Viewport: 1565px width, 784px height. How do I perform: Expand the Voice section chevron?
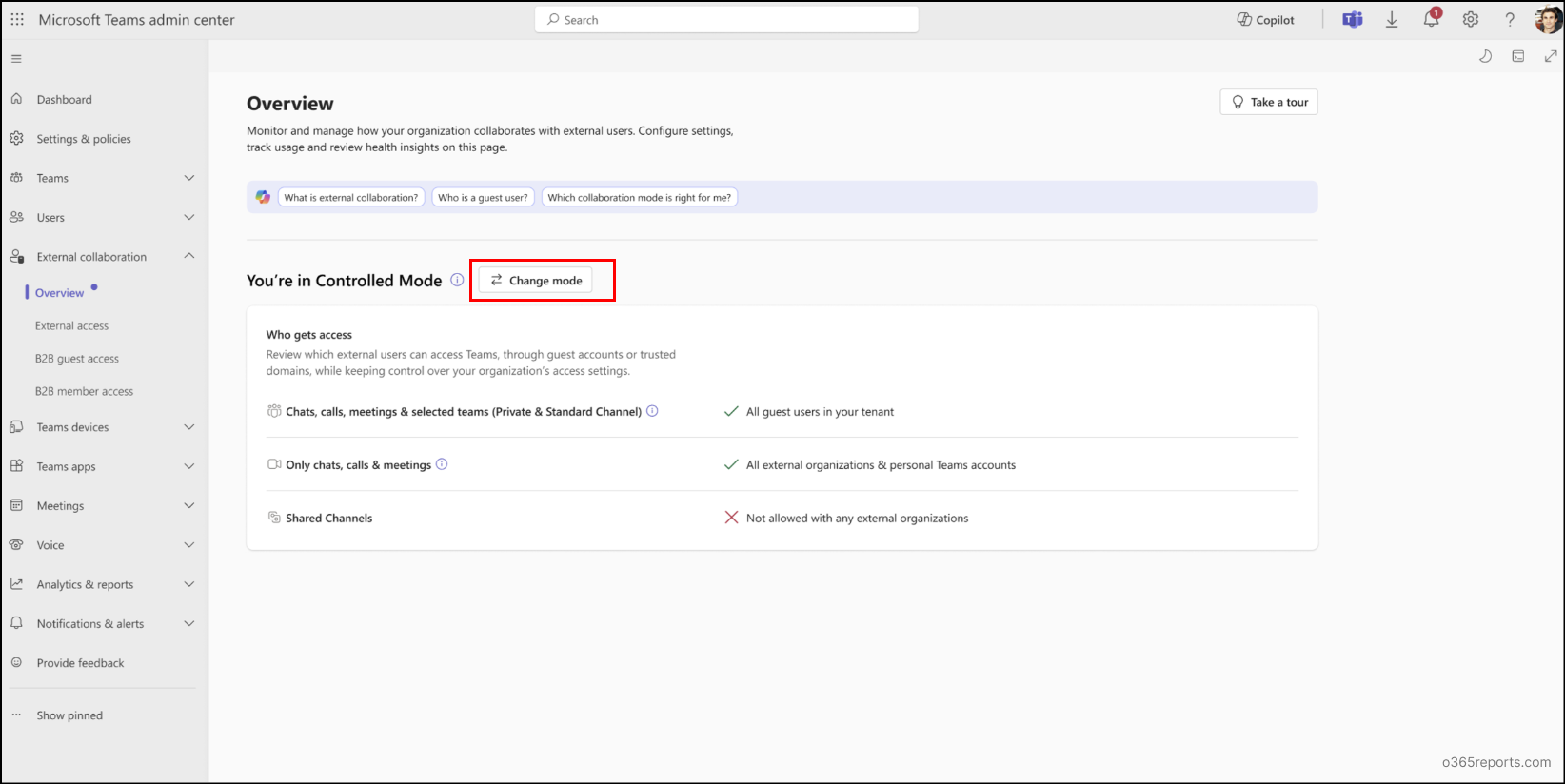pyautogui.click(x=188, y=545)
